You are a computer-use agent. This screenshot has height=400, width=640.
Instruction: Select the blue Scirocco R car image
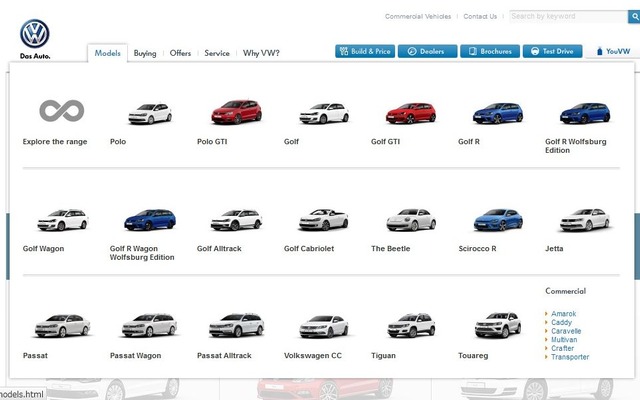tap(498, 220)
